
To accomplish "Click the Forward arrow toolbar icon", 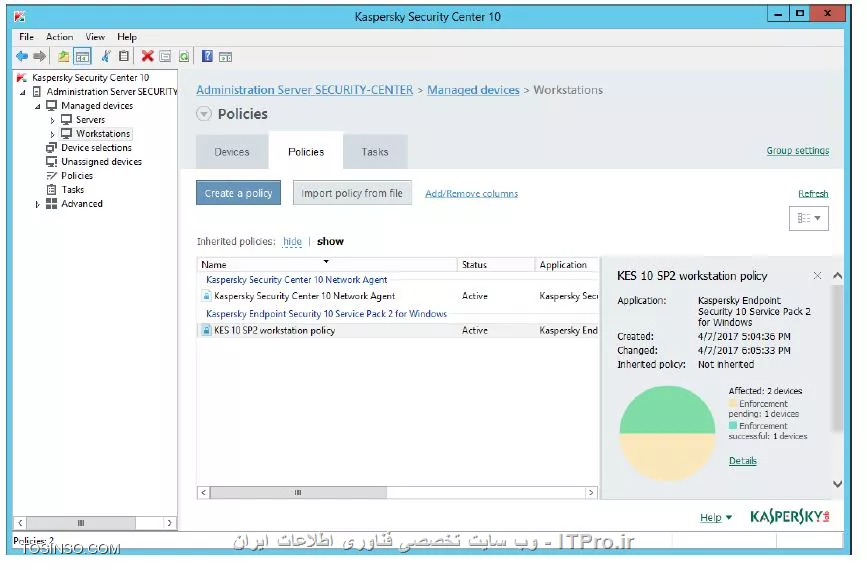I will (39, 56).
